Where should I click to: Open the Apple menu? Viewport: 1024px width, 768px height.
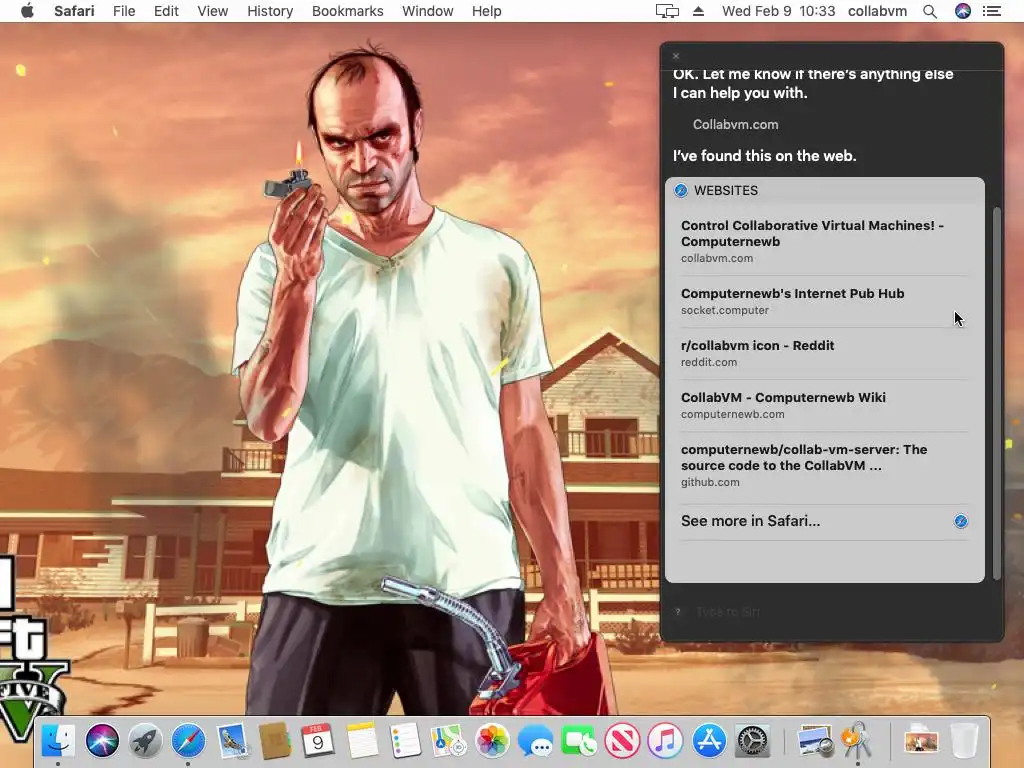(27, 11)
